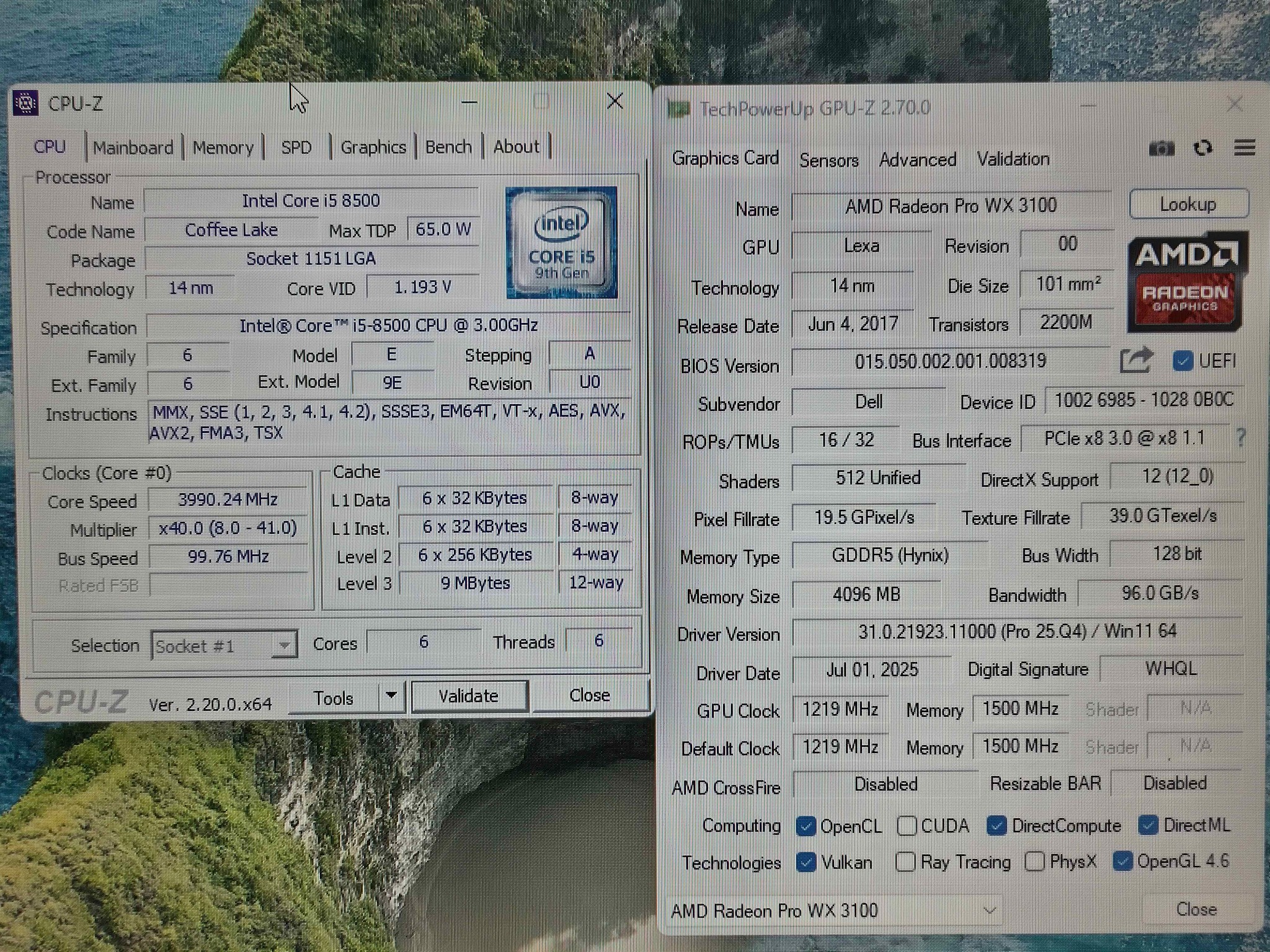Toggle the Ray Tracing checkbox
Image resolution: width=1270 pixels, height=952 pixels.
click(x=905, y=862)
